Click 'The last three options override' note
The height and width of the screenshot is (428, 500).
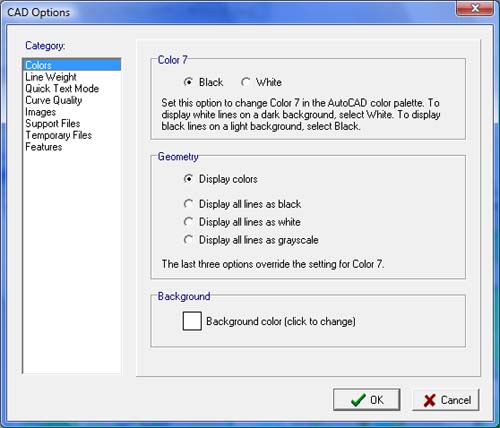(273, 264)
